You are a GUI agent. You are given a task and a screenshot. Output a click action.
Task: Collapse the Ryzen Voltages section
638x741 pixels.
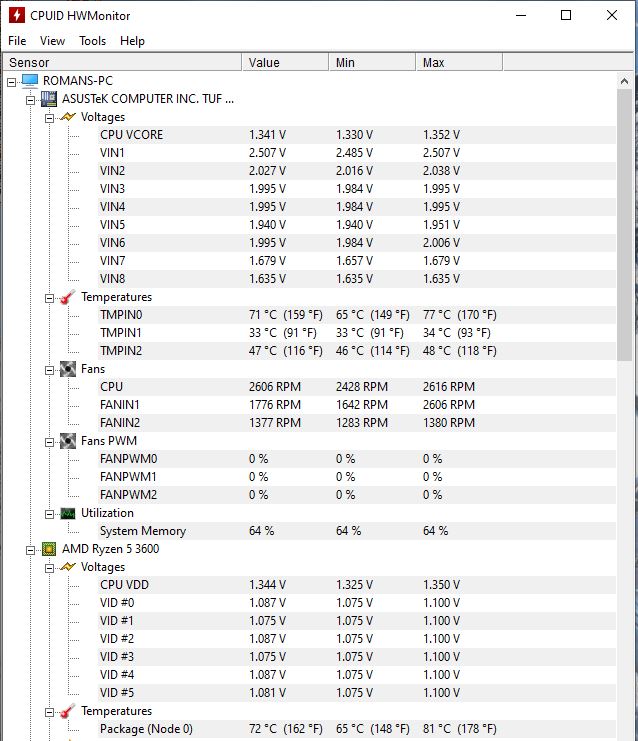tap(50, 568)
